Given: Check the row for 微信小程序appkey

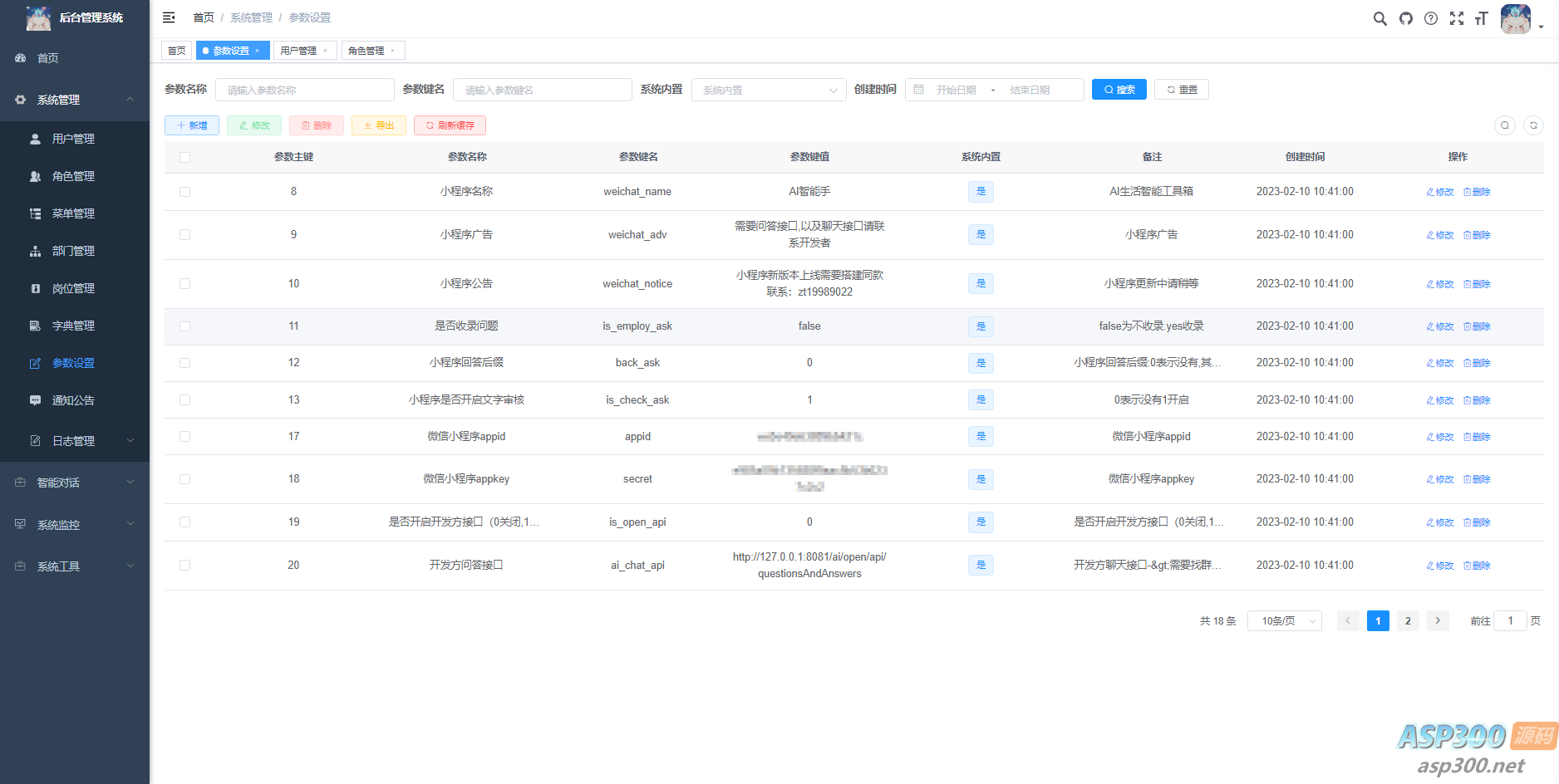Looking at the screenshot, I should click(x=184, y=479).
